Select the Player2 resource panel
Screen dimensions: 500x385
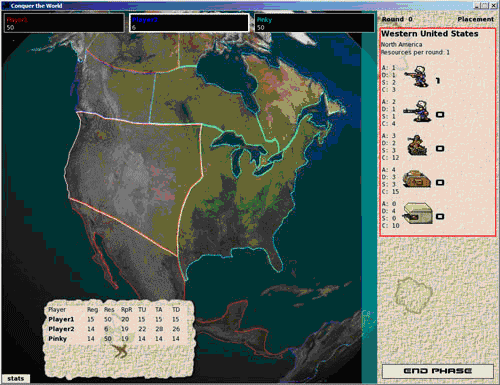tap(189, 23)
